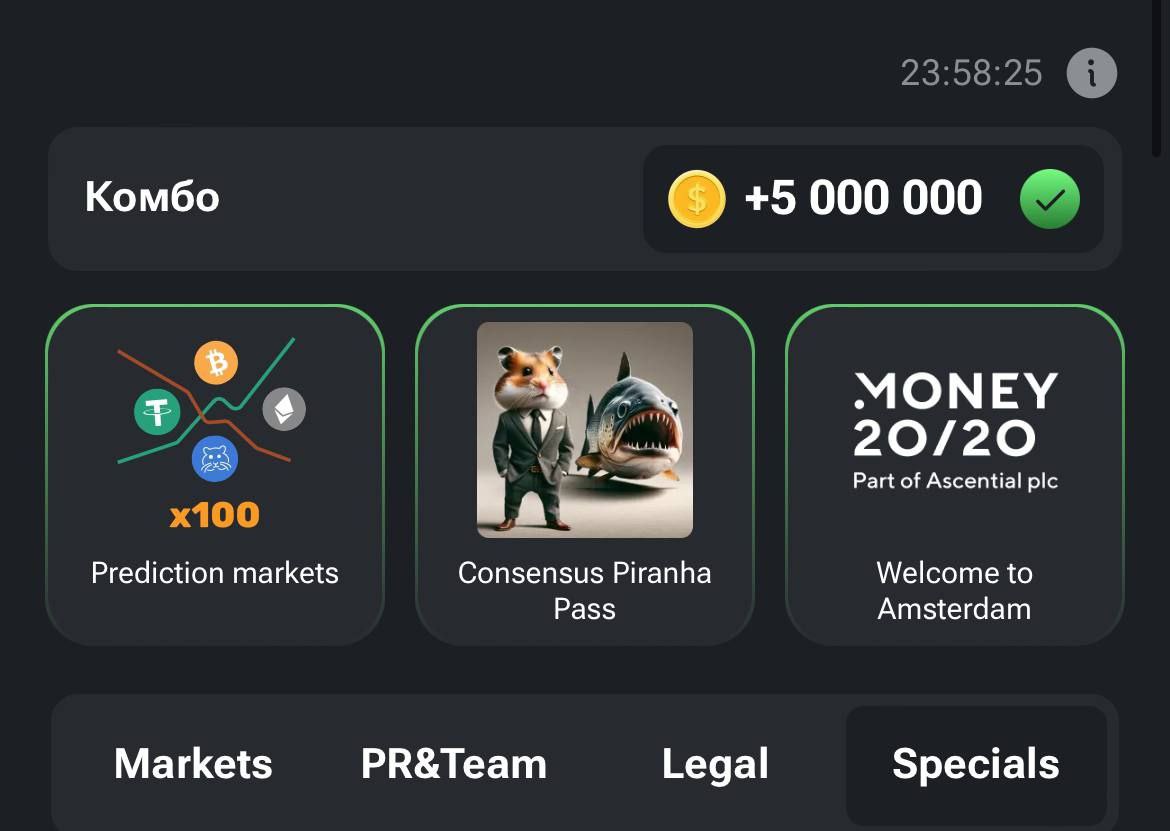Click the blue hamster coin icon
This screenshot has width=1170, height=831.
(x=215, y=459)
